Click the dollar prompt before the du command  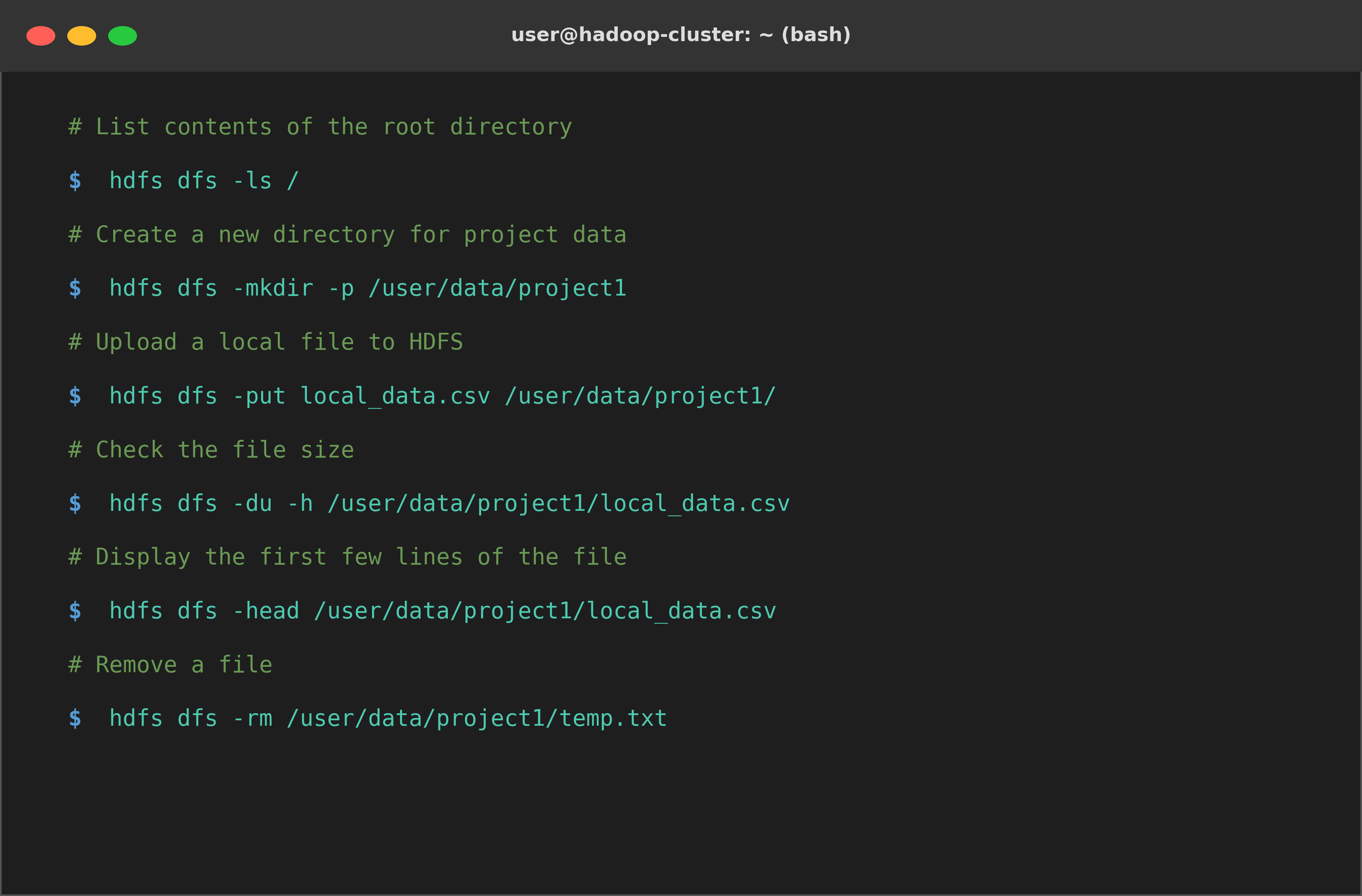click(x=75, y=503)
